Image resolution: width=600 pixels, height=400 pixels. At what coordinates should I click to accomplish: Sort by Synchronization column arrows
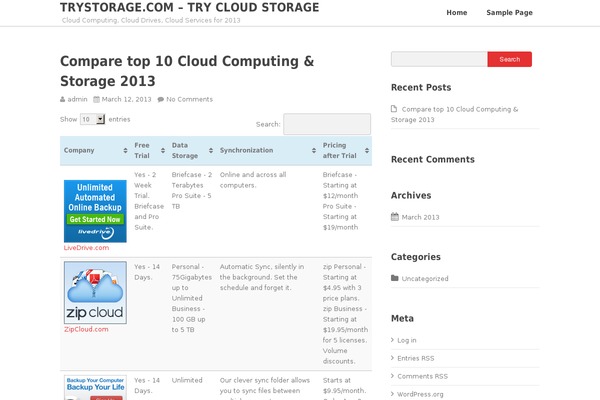click(x=314, y=150)
